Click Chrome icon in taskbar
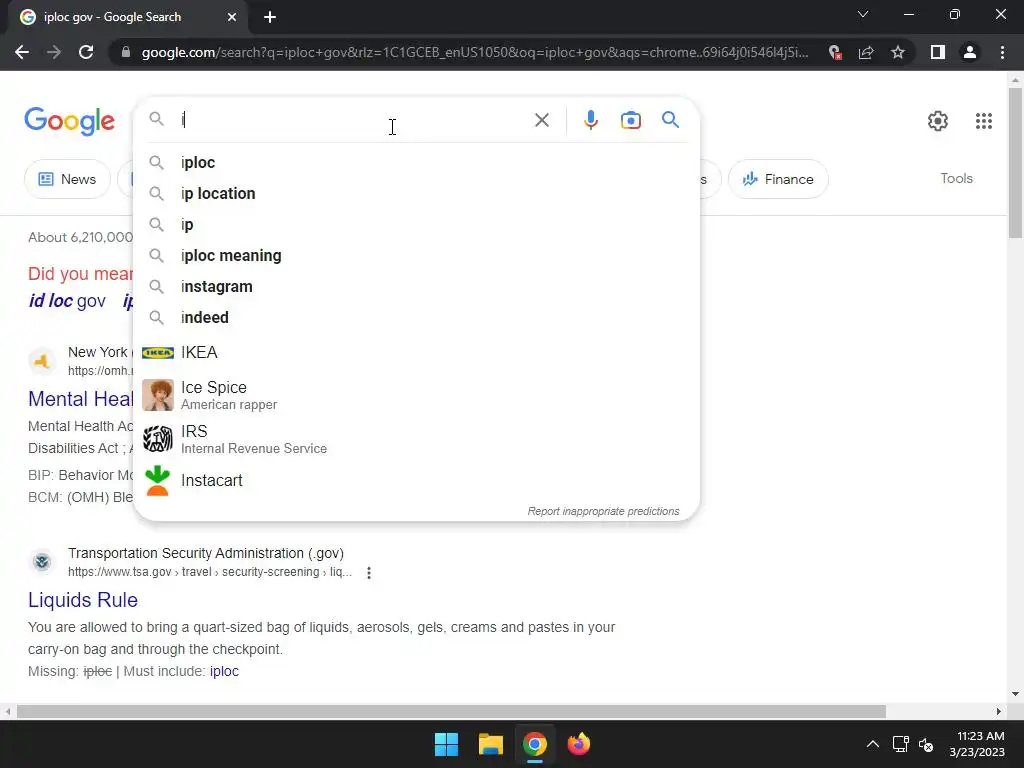The height and width of the screenshot is (768, 1024). coord(534,744)
